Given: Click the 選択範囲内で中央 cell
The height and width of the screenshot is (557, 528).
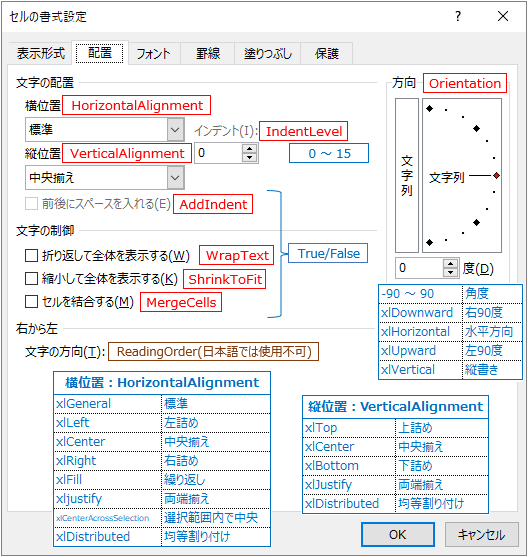Looking at the screenshot, I should 216,518.
